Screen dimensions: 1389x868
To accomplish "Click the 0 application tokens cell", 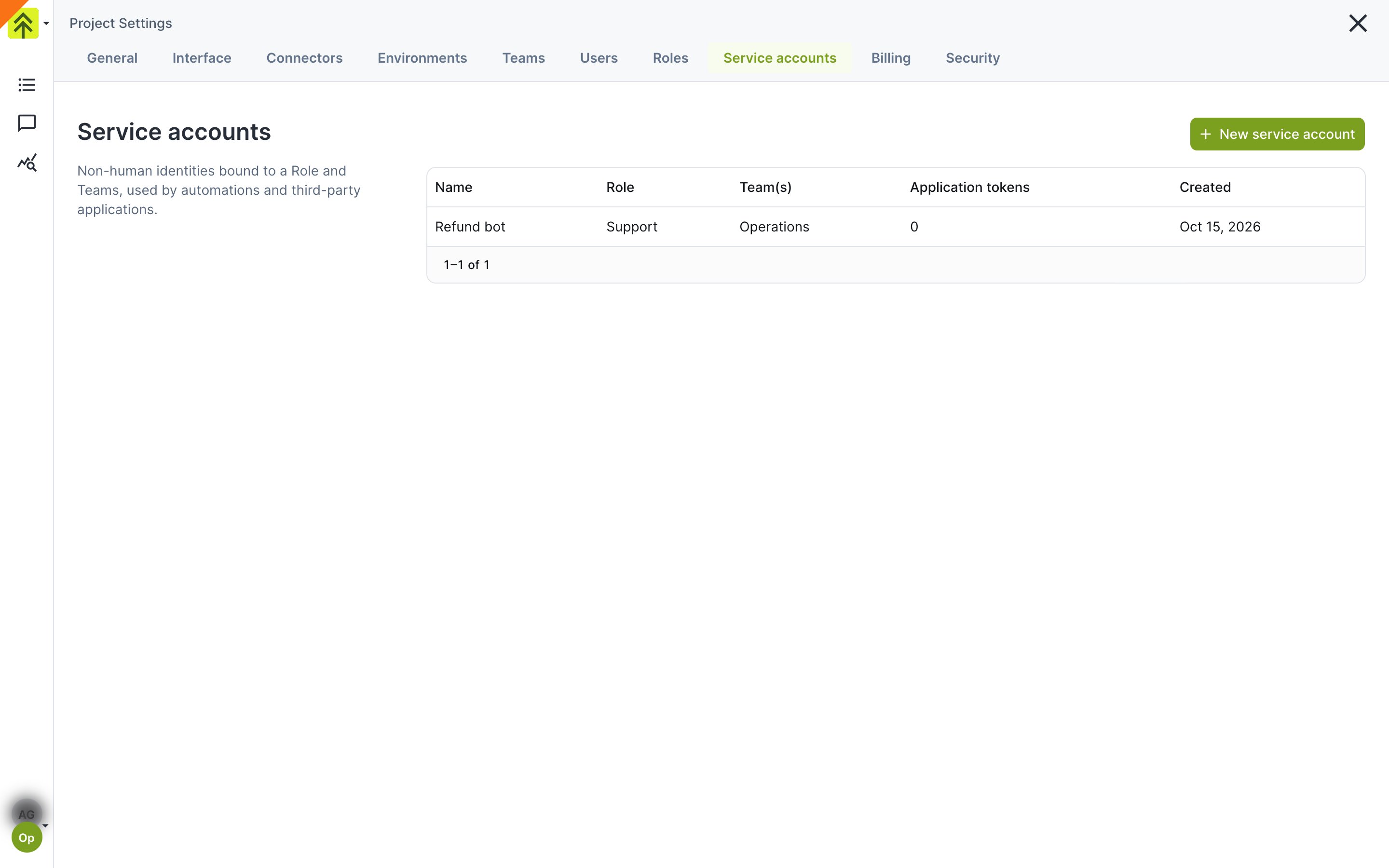I will (914, 227).
